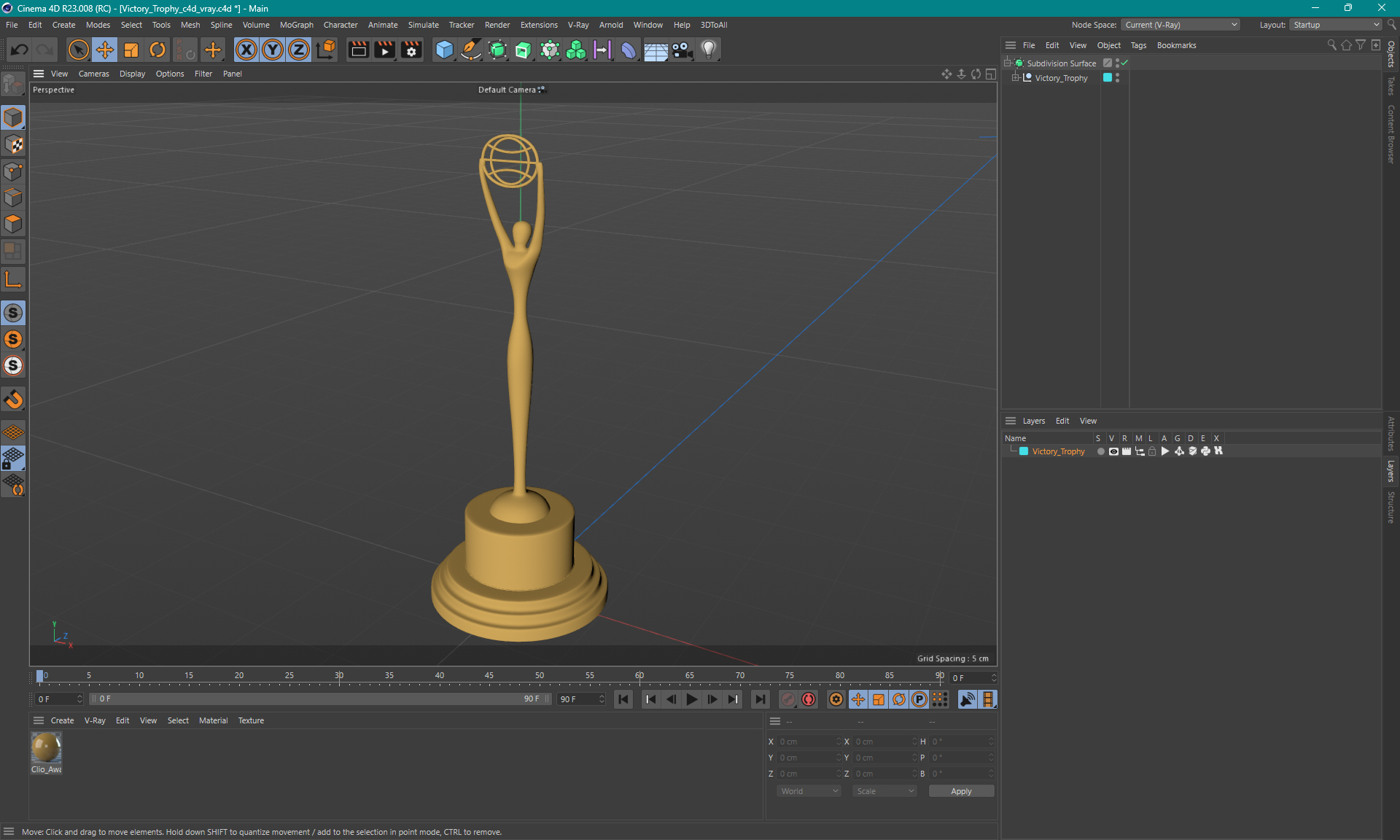Open viewport Cameras menu

[93, 74]
